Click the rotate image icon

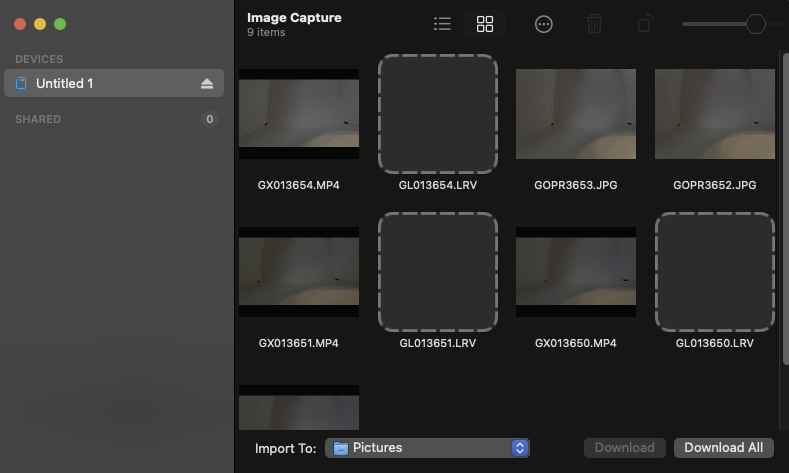pos(645,24)
